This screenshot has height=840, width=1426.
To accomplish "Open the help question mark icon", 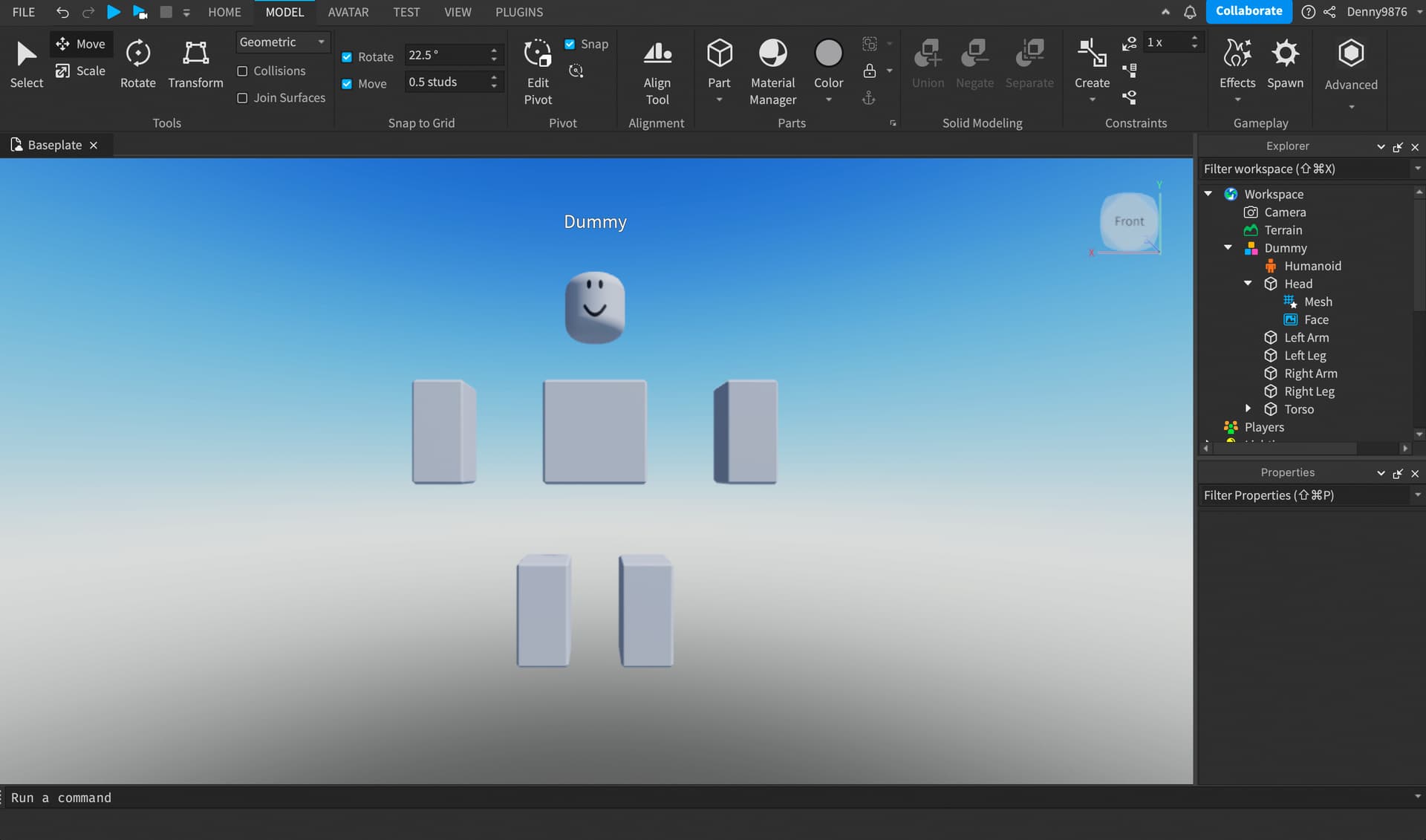I will tap(1309, 12).
